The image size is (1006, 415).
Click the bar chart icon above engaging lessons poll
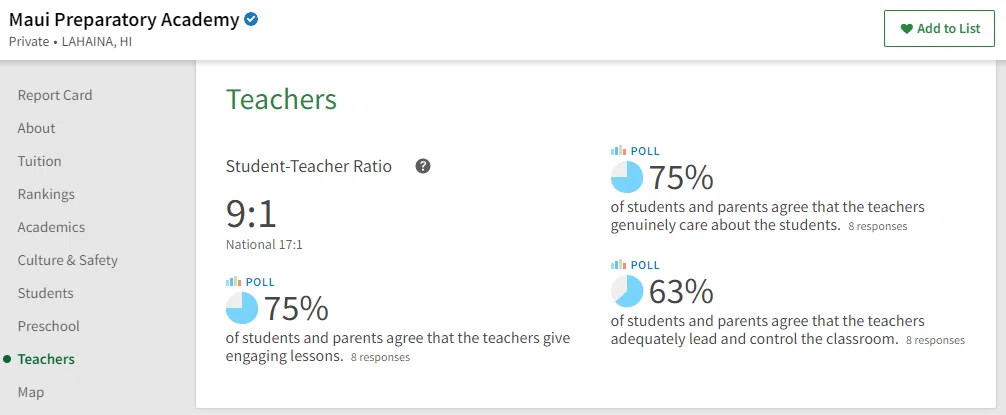pyautogui.click(x=234, y=282)
